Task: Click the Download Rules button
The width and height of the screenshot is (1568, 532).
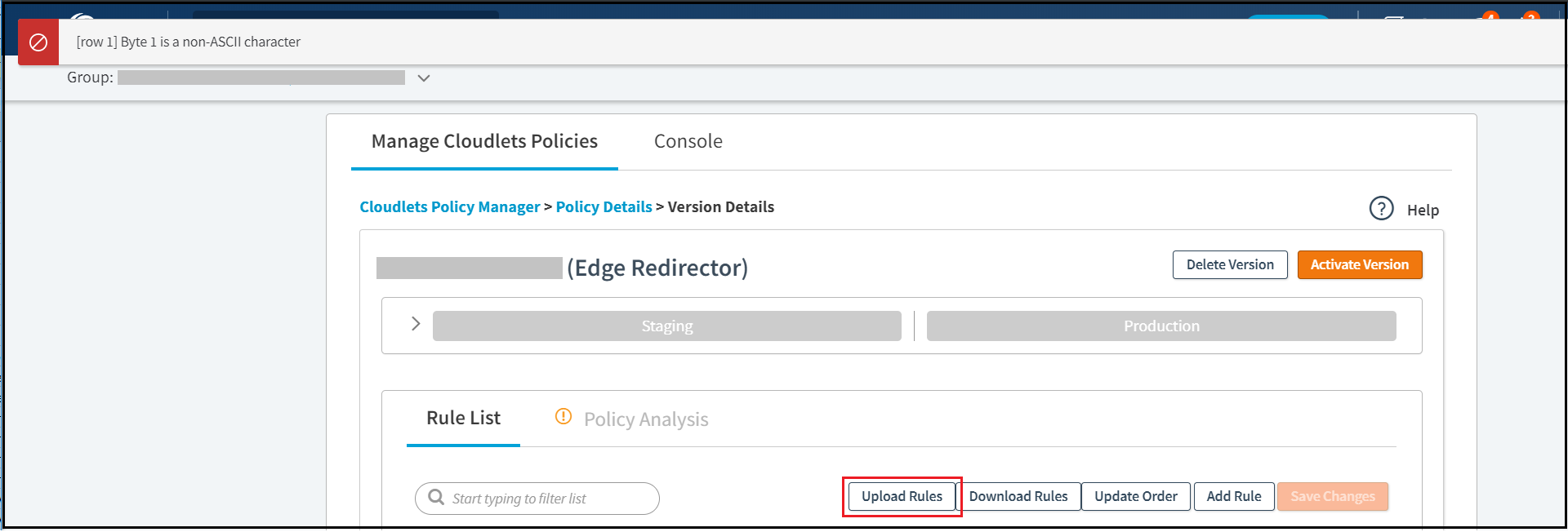Action: pyautogui.click(x=1018, y=496)
